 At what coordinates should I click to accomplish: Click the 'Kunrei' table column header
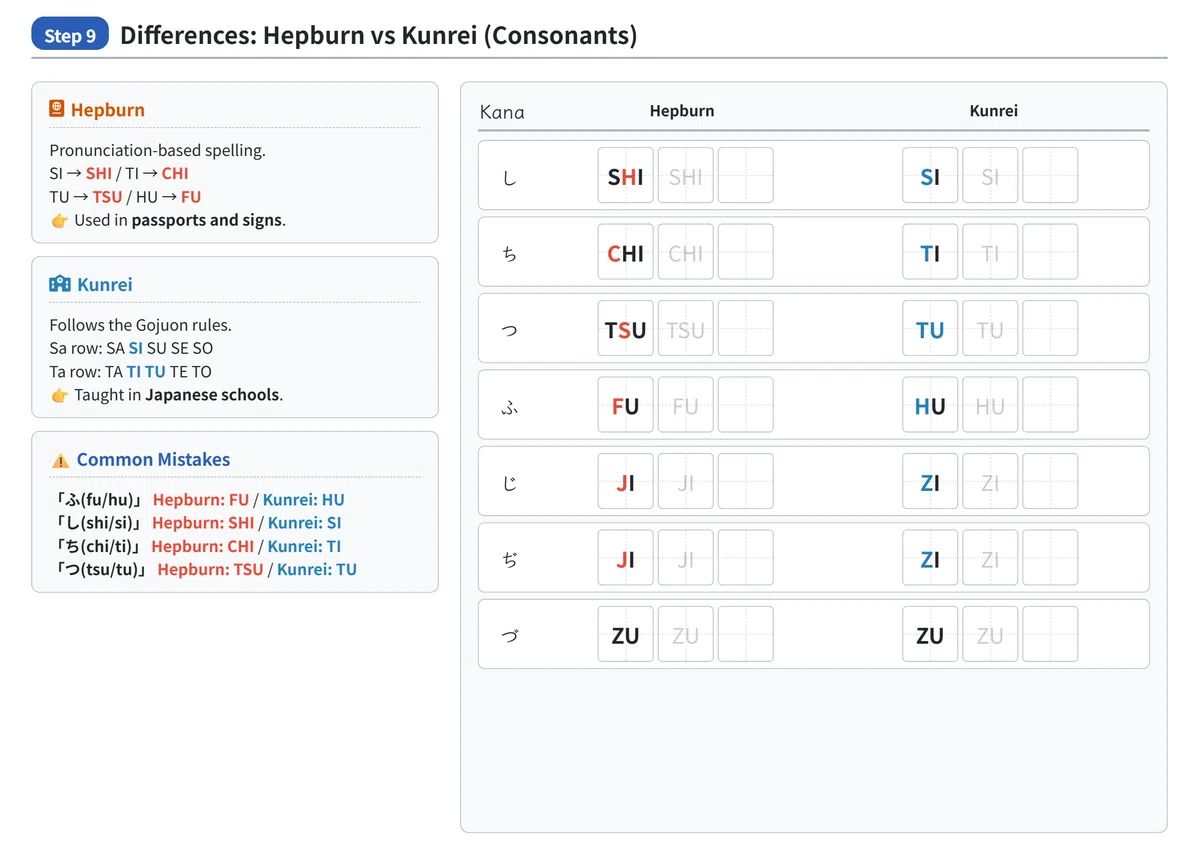coord(994,111)
